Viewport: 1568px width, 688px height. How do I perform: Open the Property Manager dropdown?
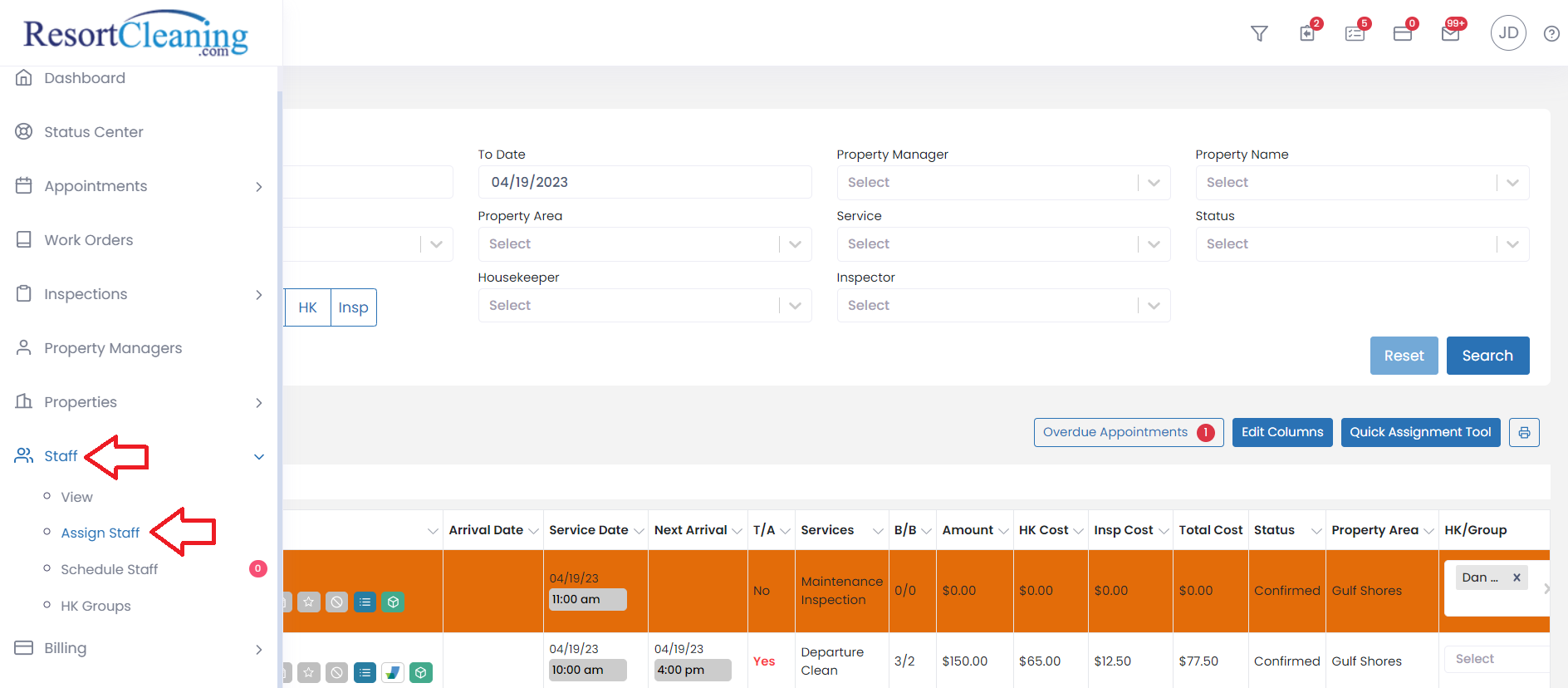(1002, 183)
